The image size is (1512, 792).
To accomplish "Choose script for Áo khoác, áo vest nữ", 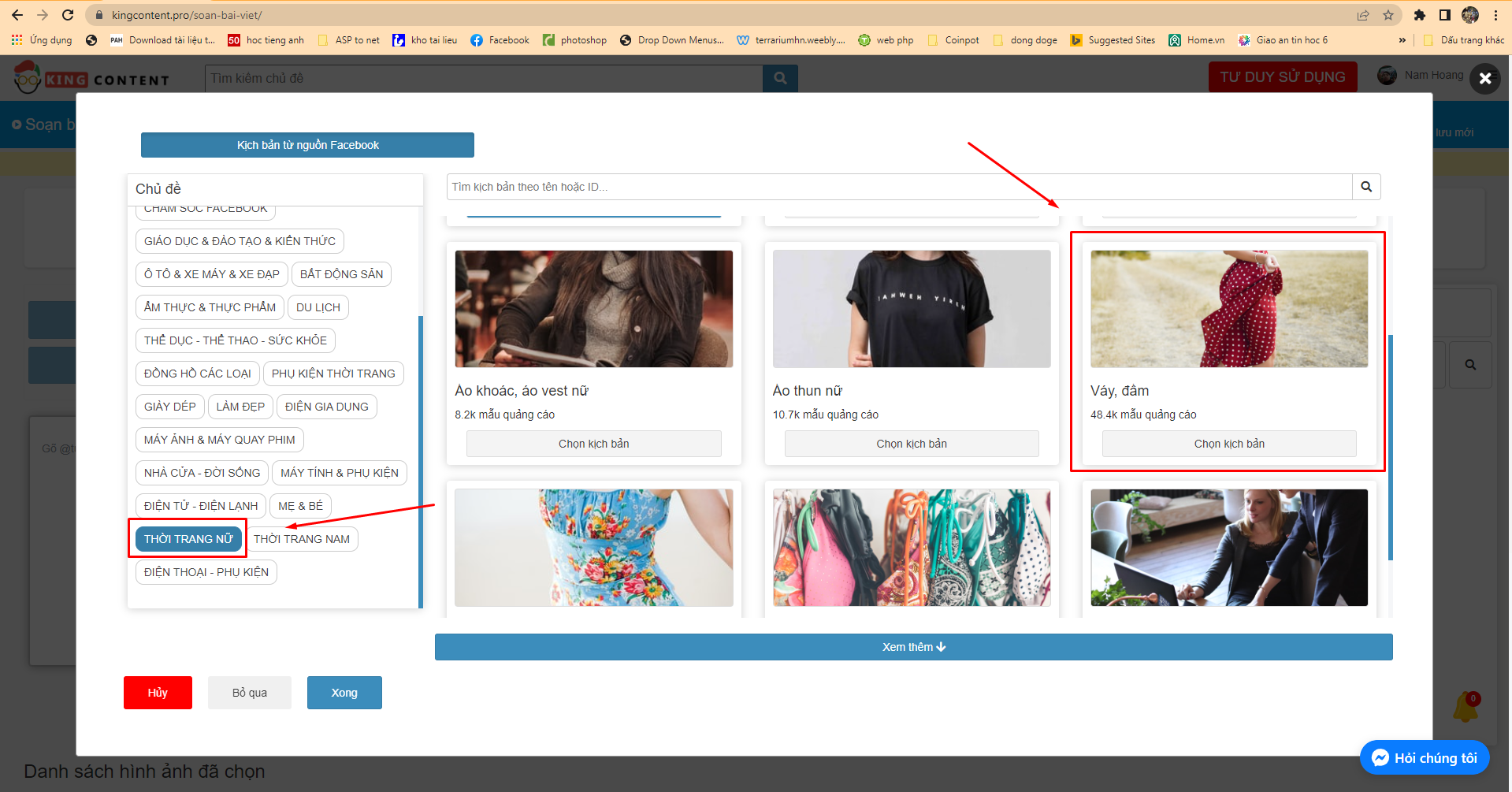I will click(x=593, y=444).
